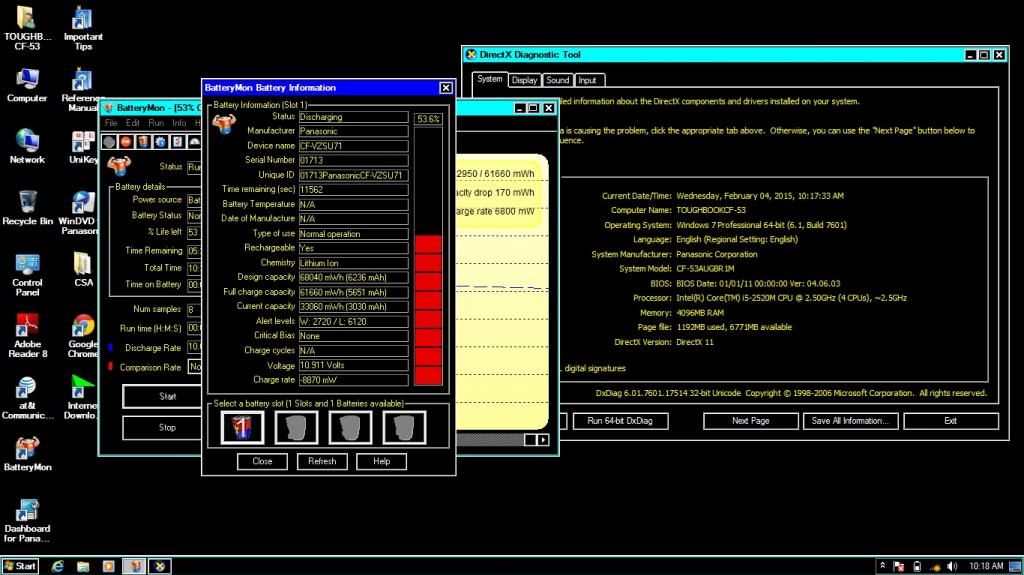Click Design capacity value 68040 mWh
Viewport: 1024px width, 575px height.
(353, 278)
